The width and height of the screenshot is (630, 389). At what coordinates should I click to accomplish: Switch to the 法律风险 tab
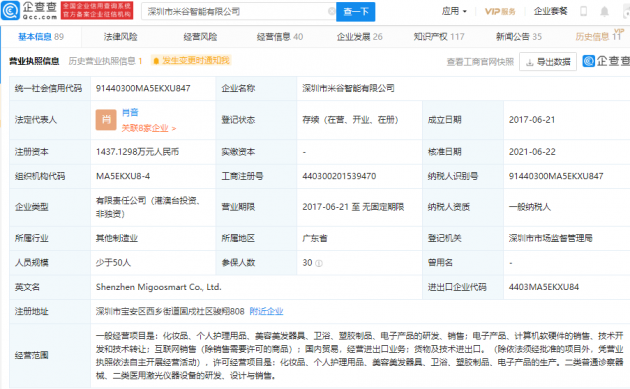pos(121,37)
